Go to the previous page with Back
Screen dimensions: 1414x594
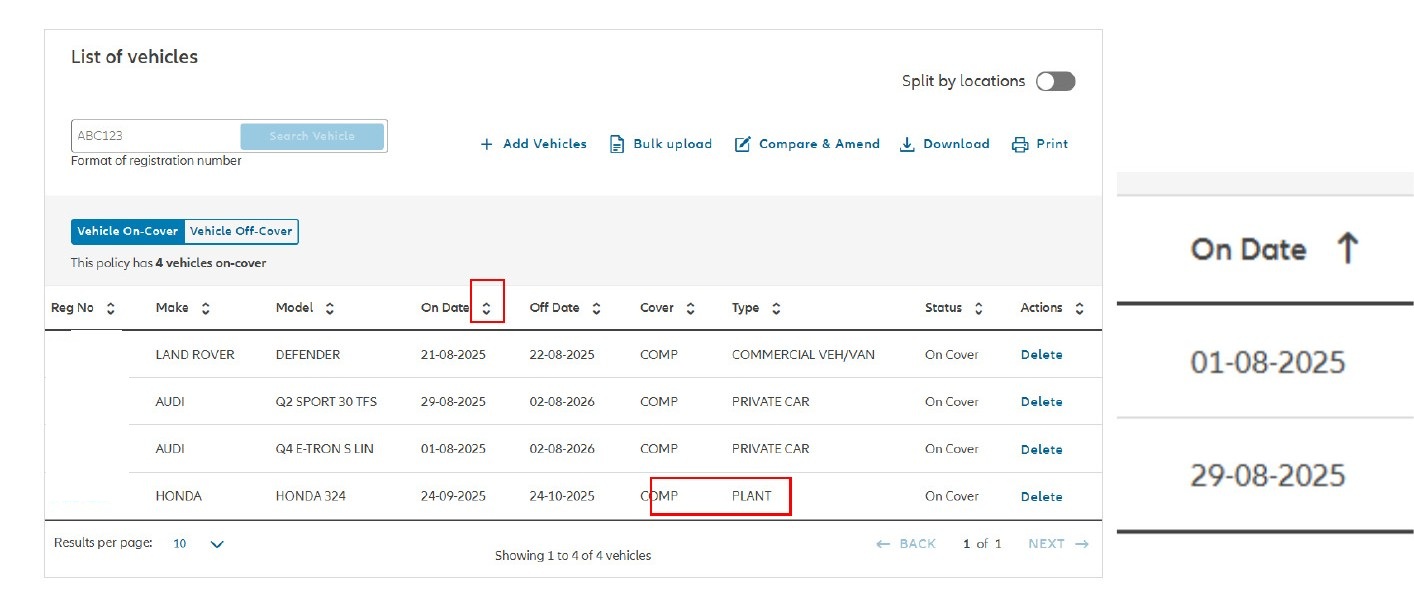coord(906,544)
